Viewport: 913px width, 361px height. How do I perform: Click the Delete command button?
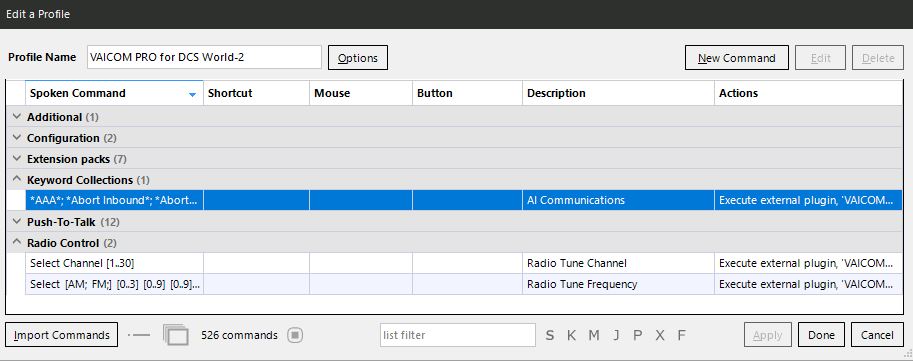click(877, 58)
